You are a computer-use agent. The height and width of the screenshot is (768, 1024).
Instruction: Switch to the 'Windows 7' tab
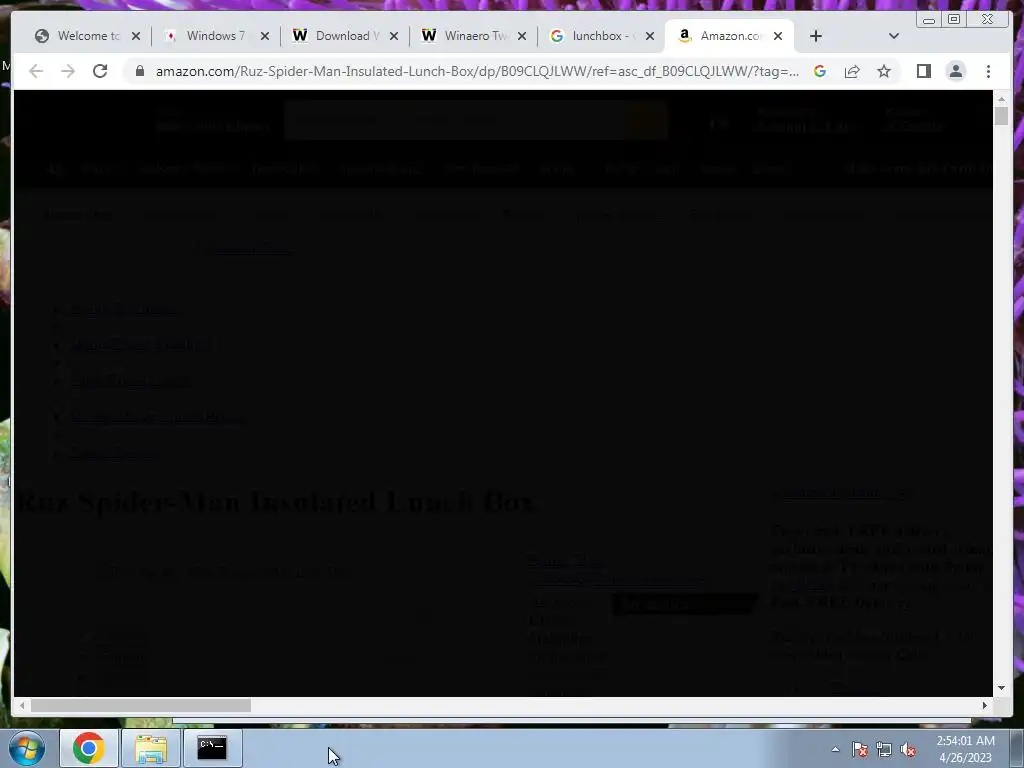pyautogui.click(x=216, y=36)
